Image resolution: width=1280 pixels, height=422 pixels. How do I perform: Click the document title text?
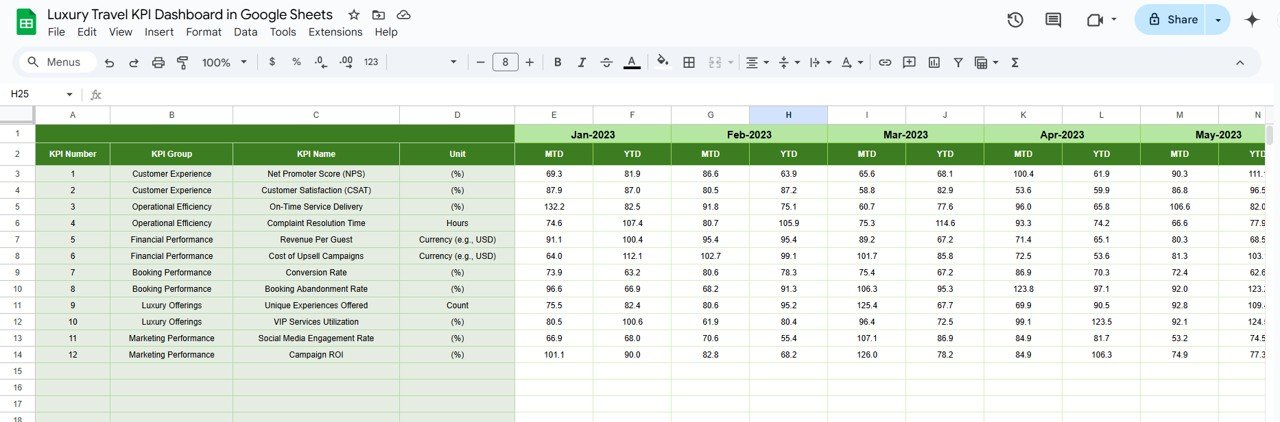192,15
